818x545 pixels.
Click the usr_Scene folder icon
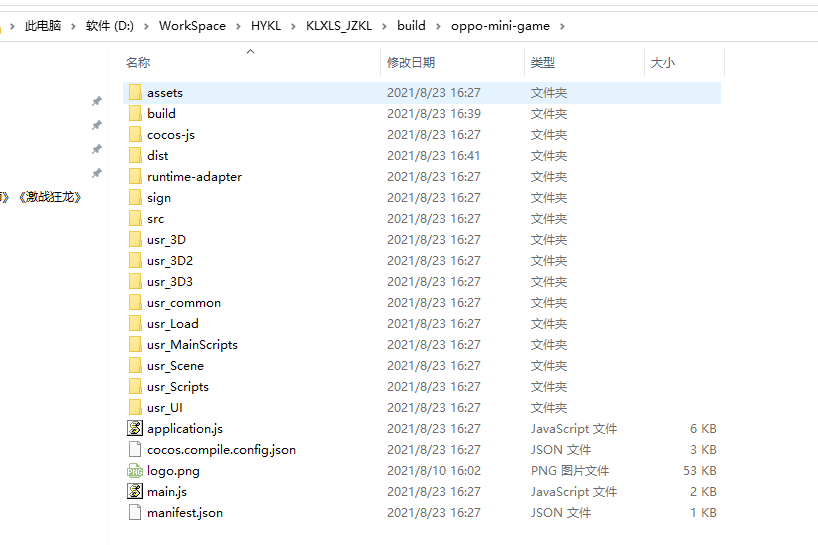pos(135,366)
